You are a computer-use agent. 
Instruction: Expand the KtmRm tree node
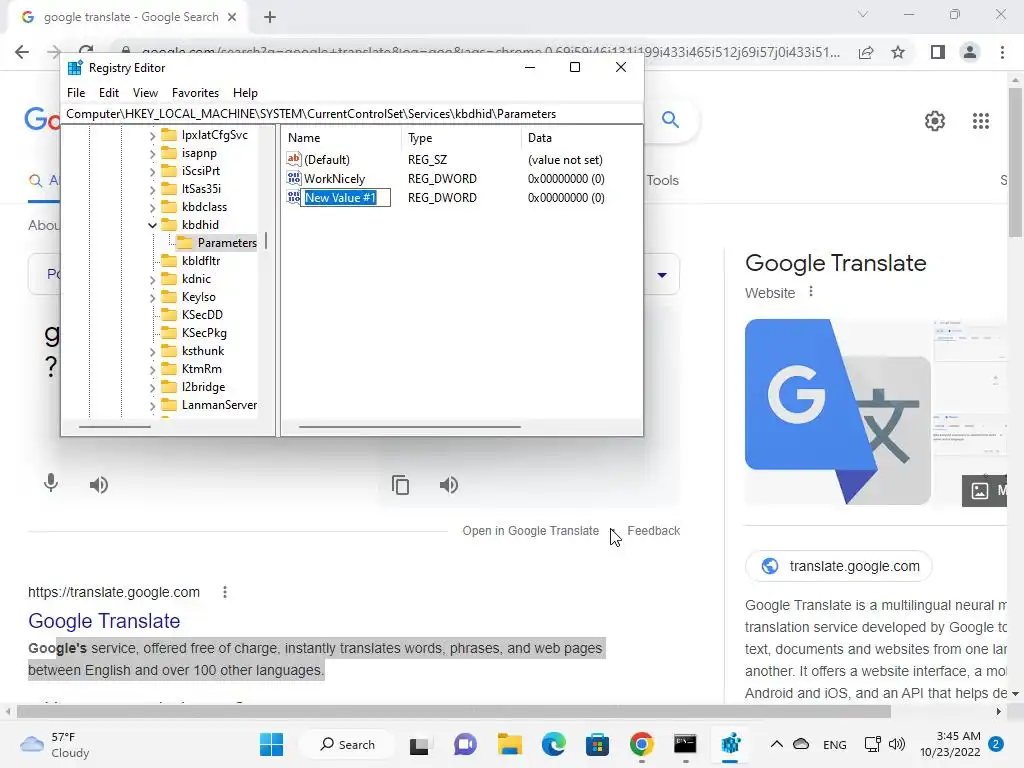point(152,369)
